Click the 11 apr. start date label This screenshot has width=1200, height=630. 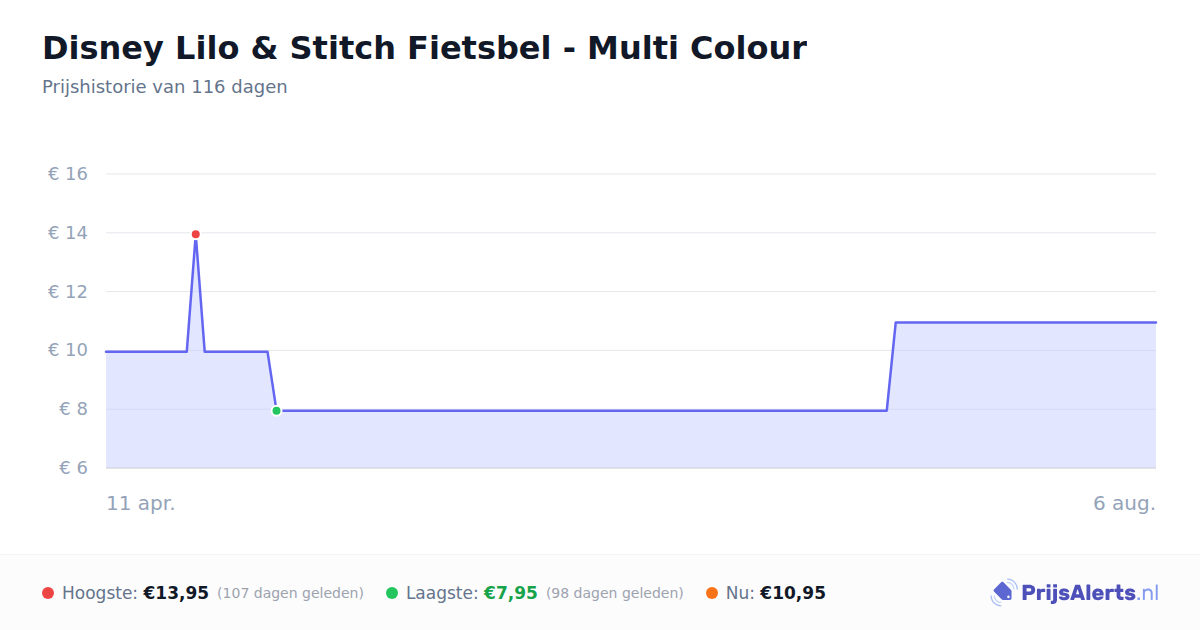(x=141, y=503)
